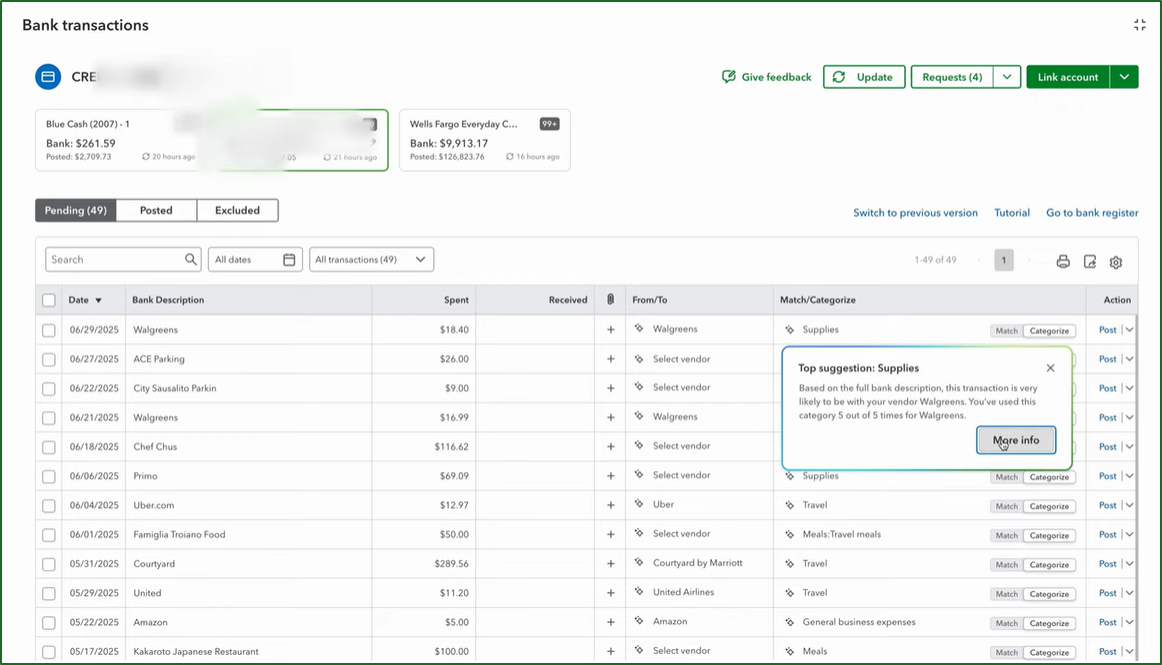Collapse full-screen view icon in the top right
This screenshot has height=665, width=1162.
click(1140, 25)
